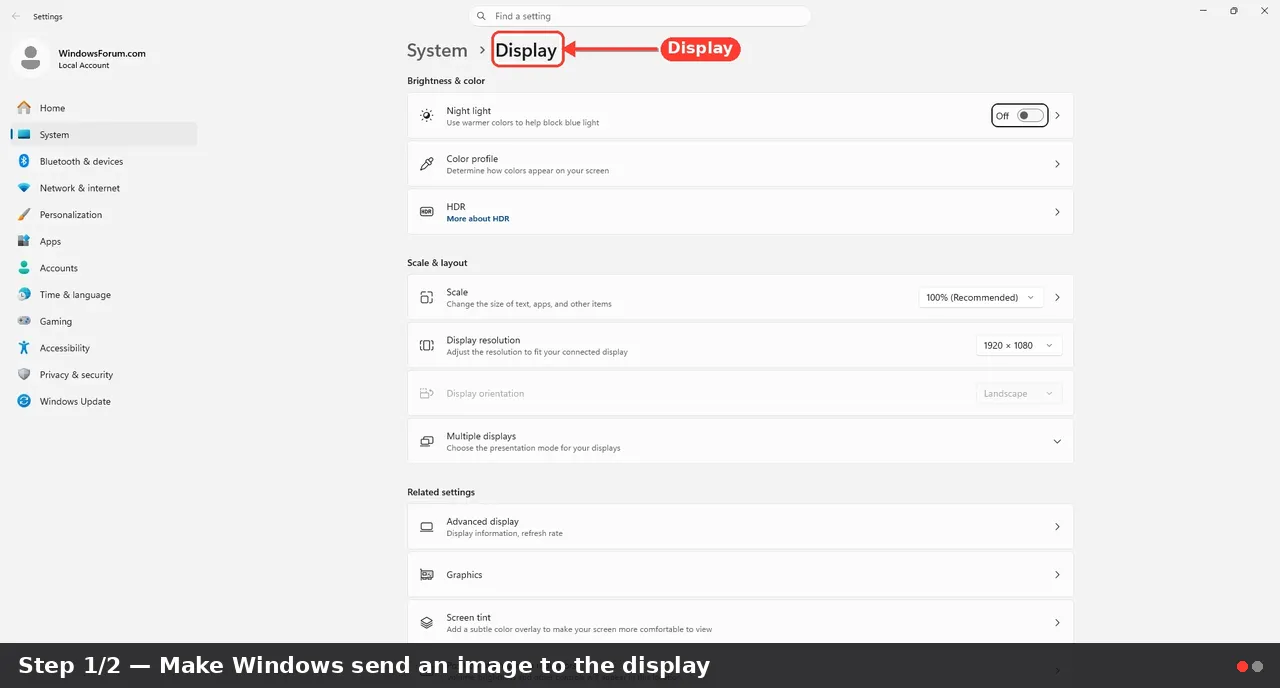Click the Accessibility figure icon
The height and width of the screenshot is (688, 1280).
tap(24, 348)
